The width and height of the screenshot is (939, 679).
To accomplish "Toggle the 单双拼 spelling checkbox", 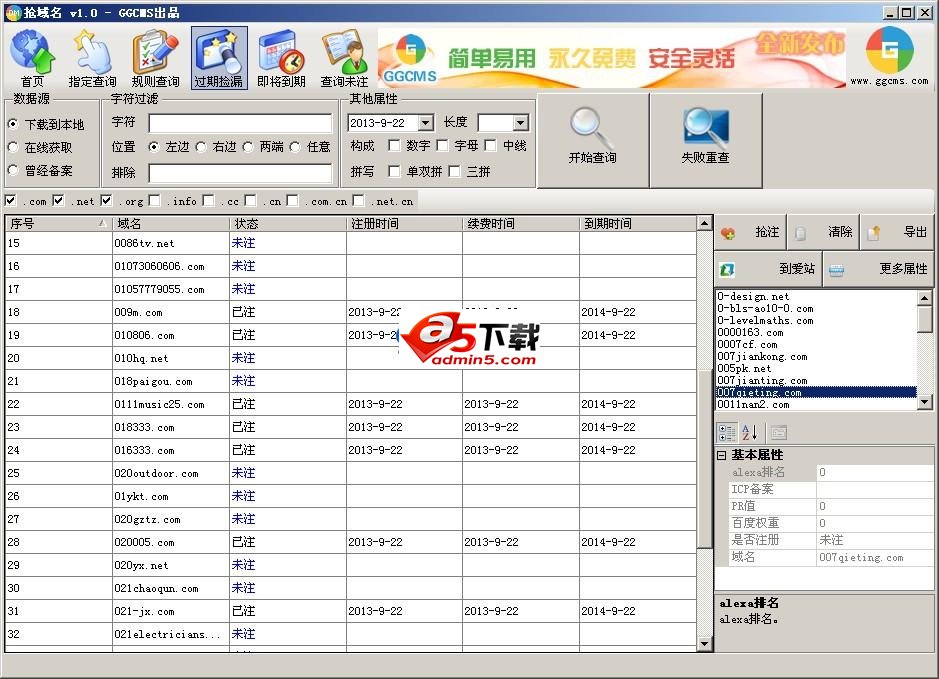I will click(x=394, y=172).
